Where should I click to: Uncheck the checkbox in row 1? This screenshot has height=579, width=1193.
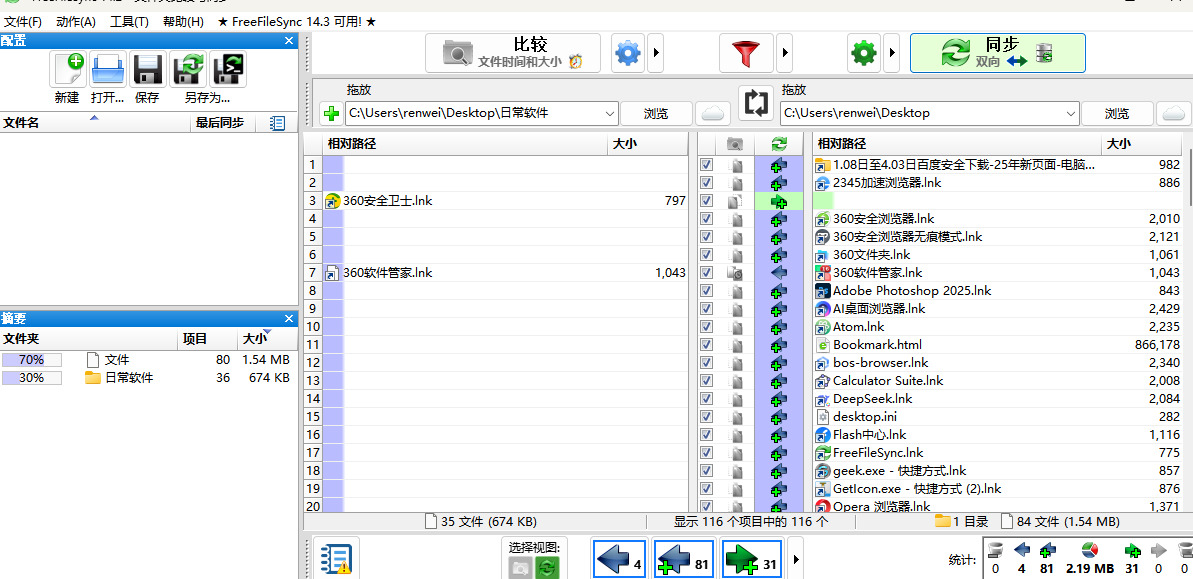click(707, 164)
